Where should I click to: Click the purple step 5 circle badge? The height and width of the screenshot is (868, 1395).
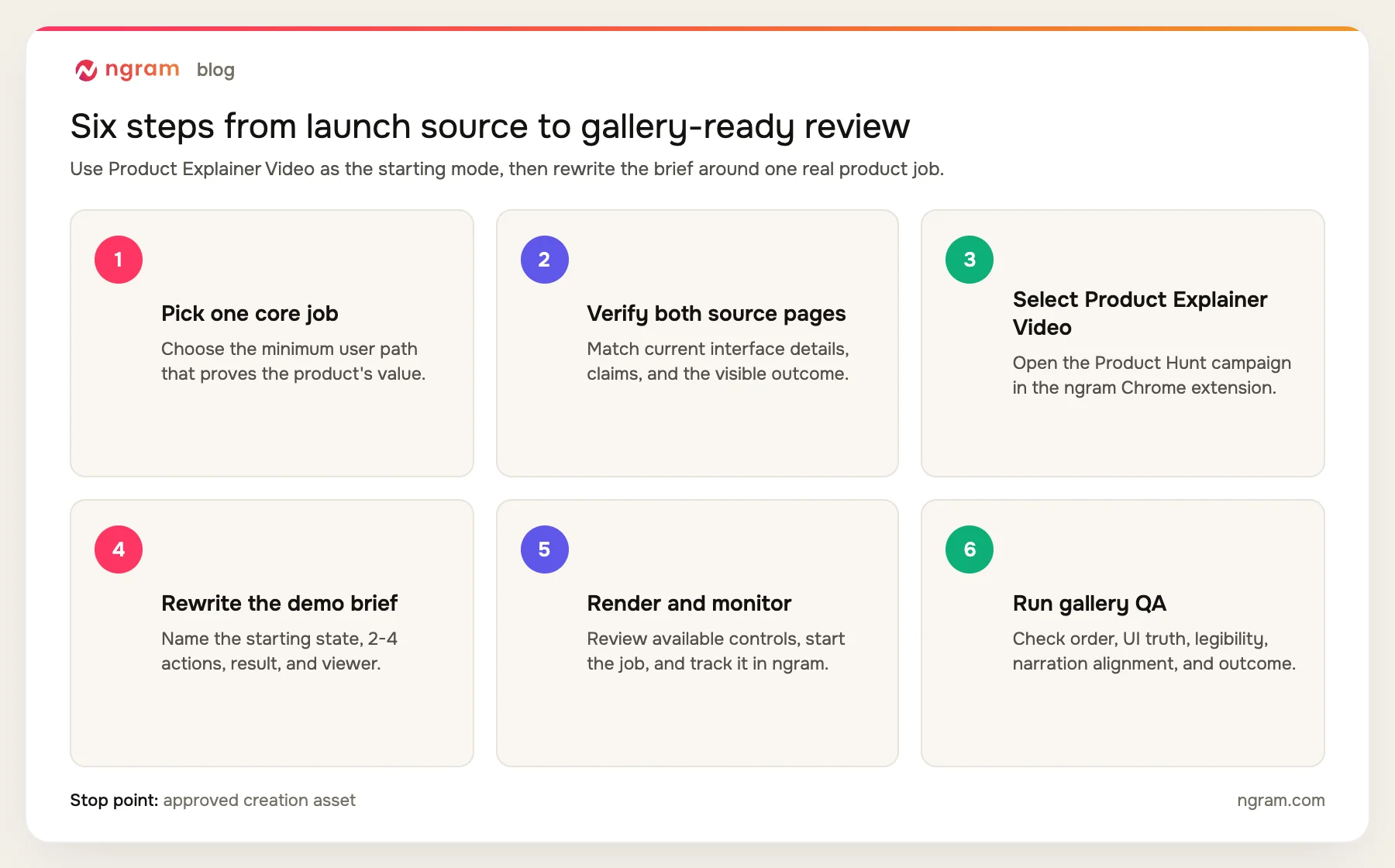click(x=544, y=549)
